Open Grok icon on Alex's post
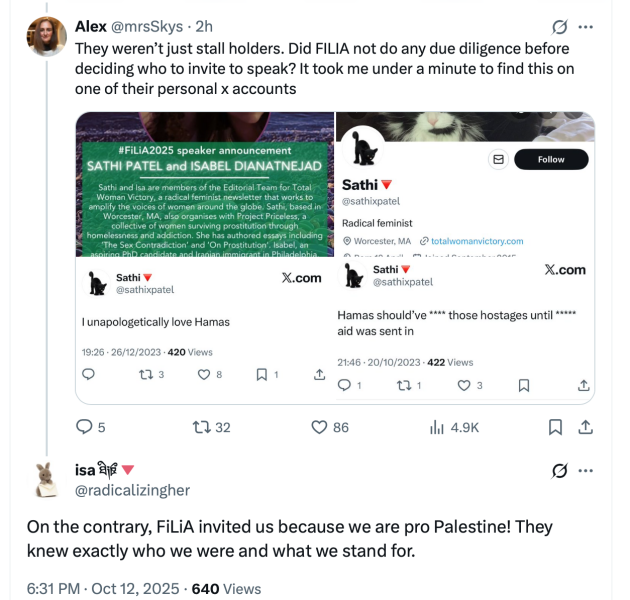 point(560,26)
